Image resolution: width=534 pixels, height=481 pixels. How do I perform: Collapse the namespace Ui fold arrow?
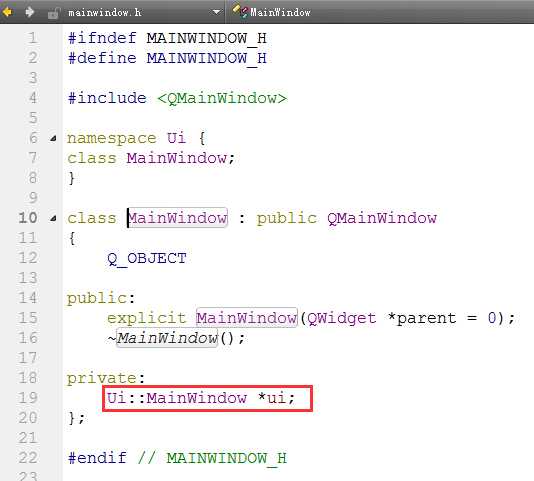tap(53, 138)
